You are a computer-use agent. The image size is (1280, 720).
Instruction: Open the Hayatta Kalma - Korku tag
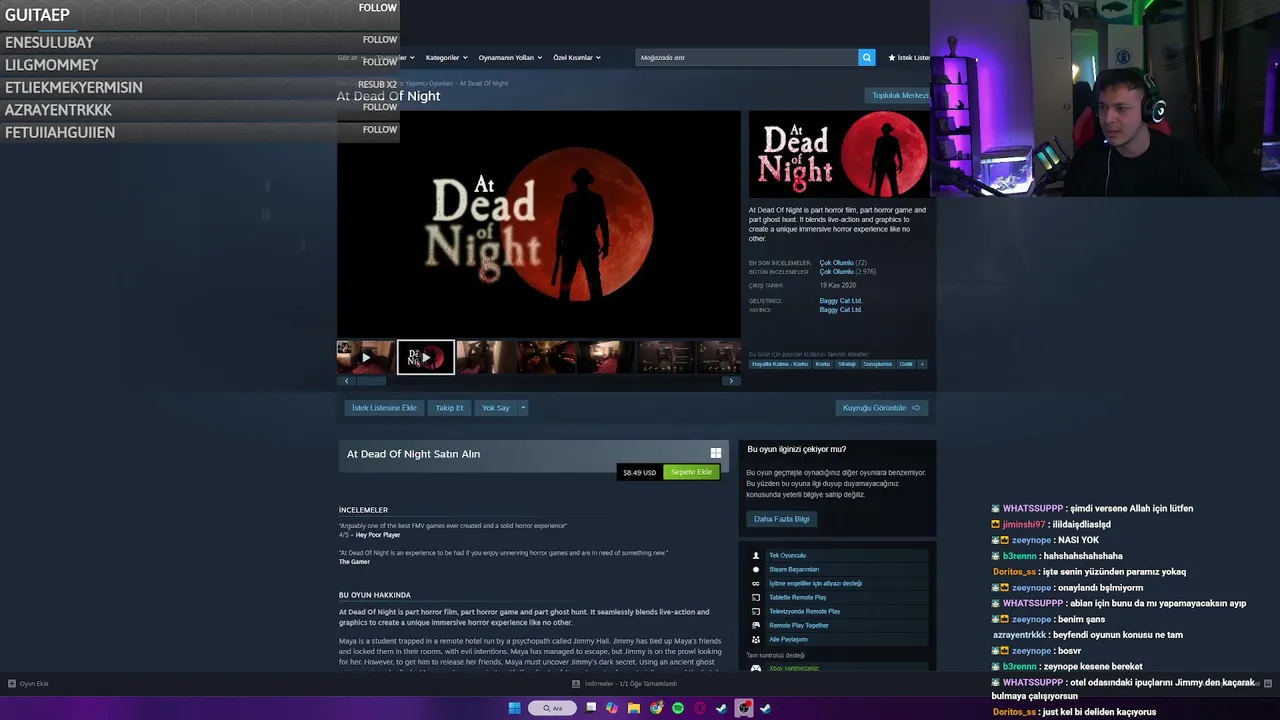(780, 364)
